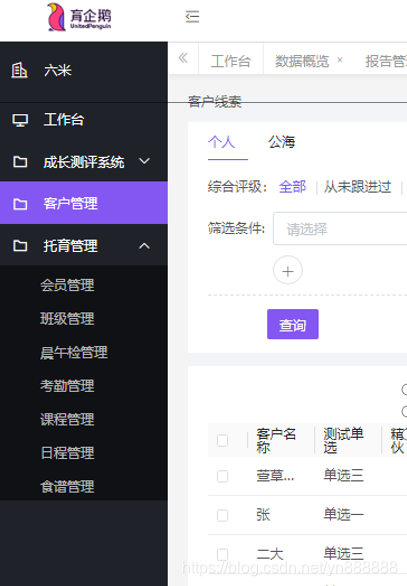Select the 个人 tab
The height and width of the screenshot is (586, 407).
coord(222,142)
